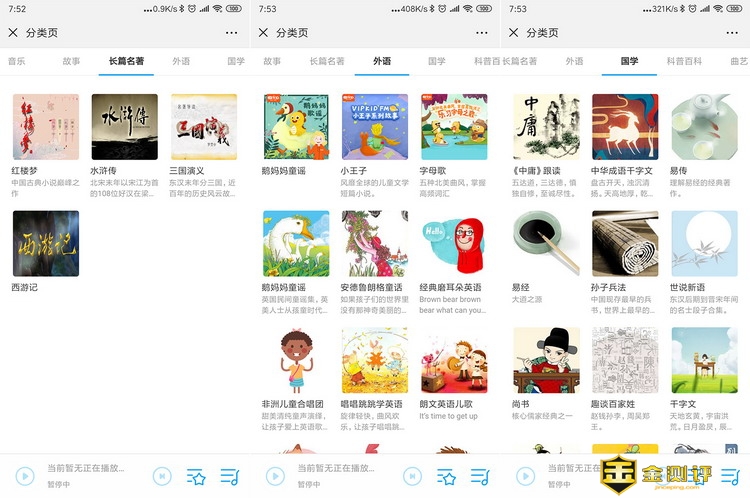Tap play button in the right screen's player bar
Viewport: 750px width, 498px height.
(x=526, y=476)
